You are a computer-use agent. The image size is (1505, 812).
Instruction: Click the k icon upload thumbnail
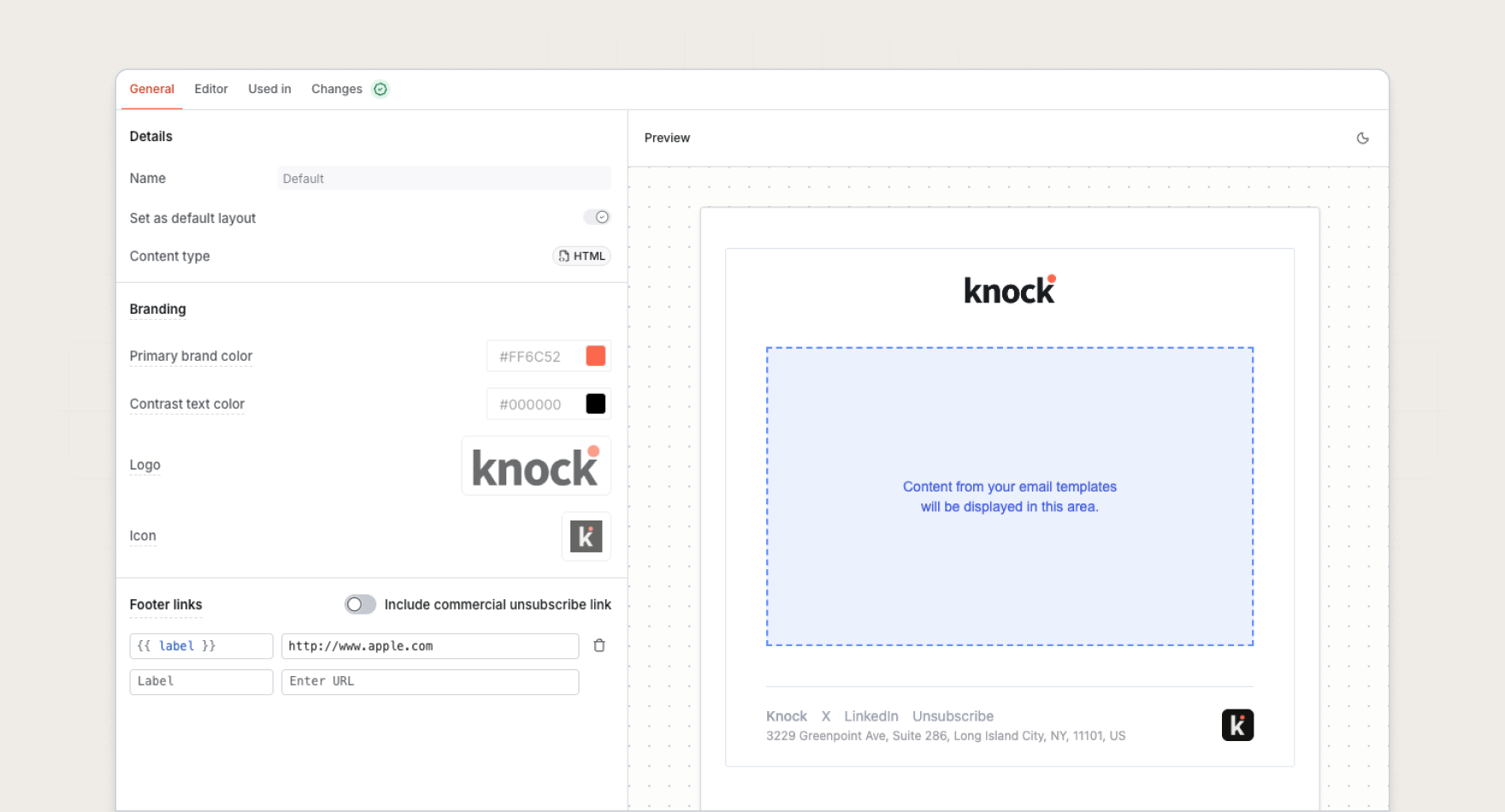(586, 536)
